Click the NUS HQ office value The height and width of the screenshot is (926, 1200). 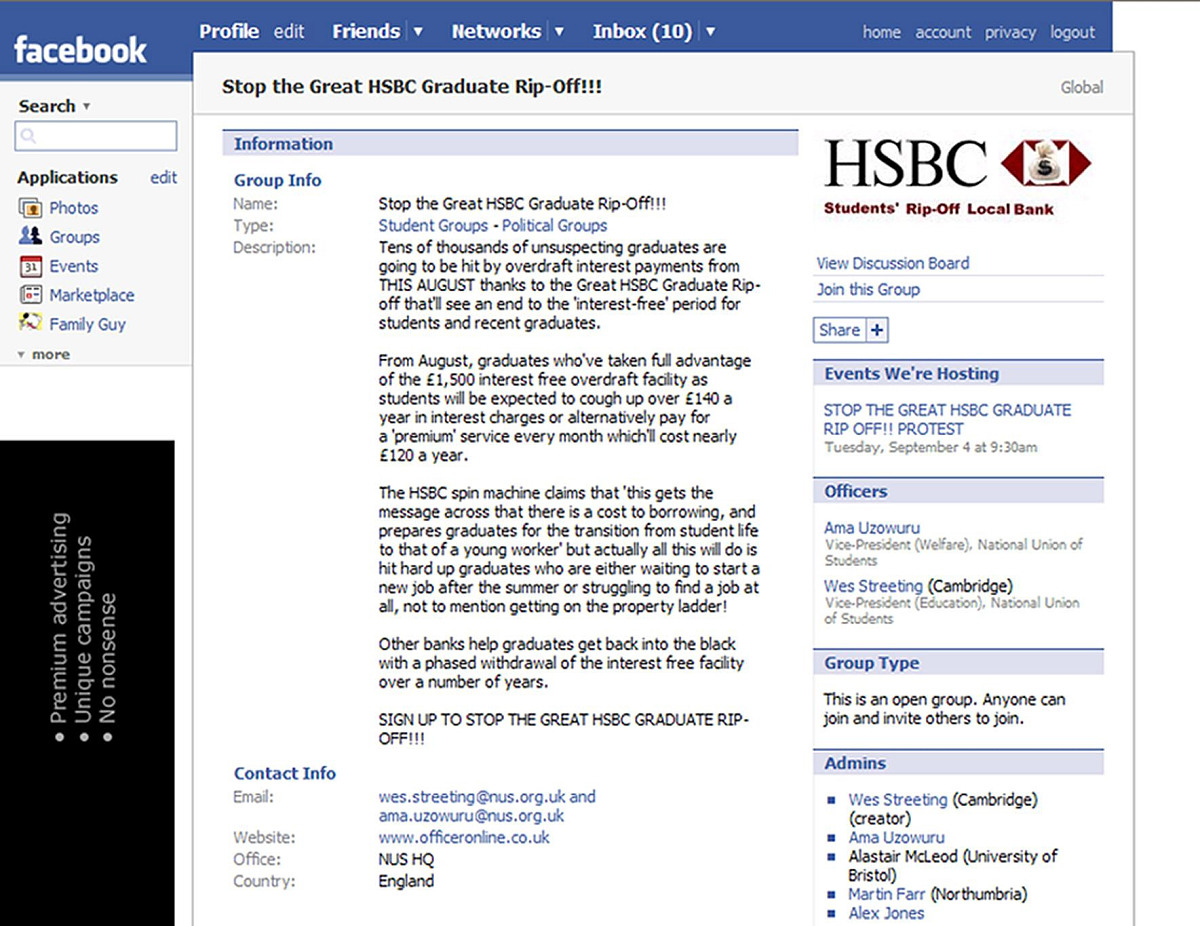pos(406,859)
